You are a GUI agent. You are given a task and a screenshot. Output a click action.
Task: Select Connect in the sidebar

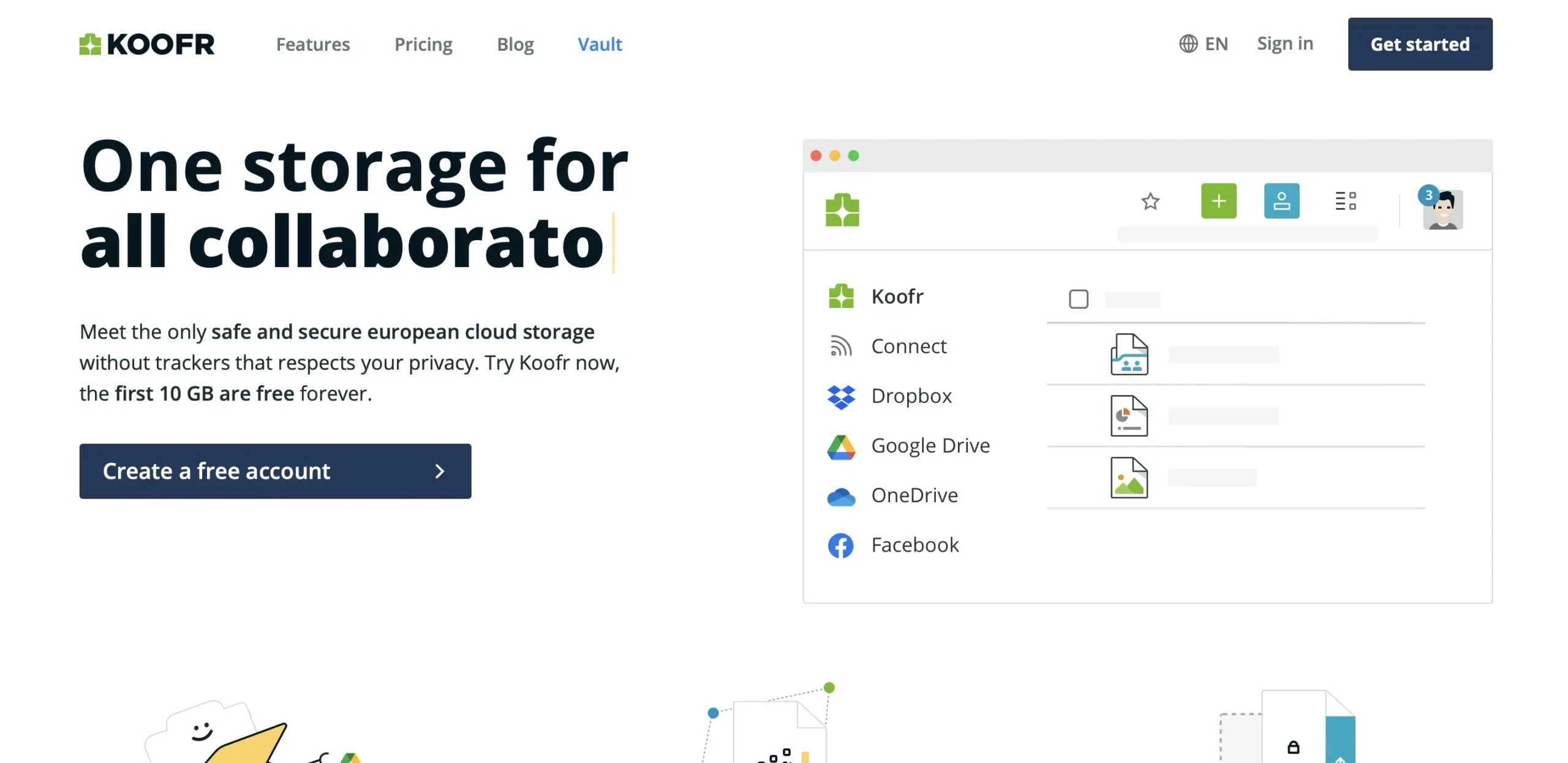[x=888, y=346]
